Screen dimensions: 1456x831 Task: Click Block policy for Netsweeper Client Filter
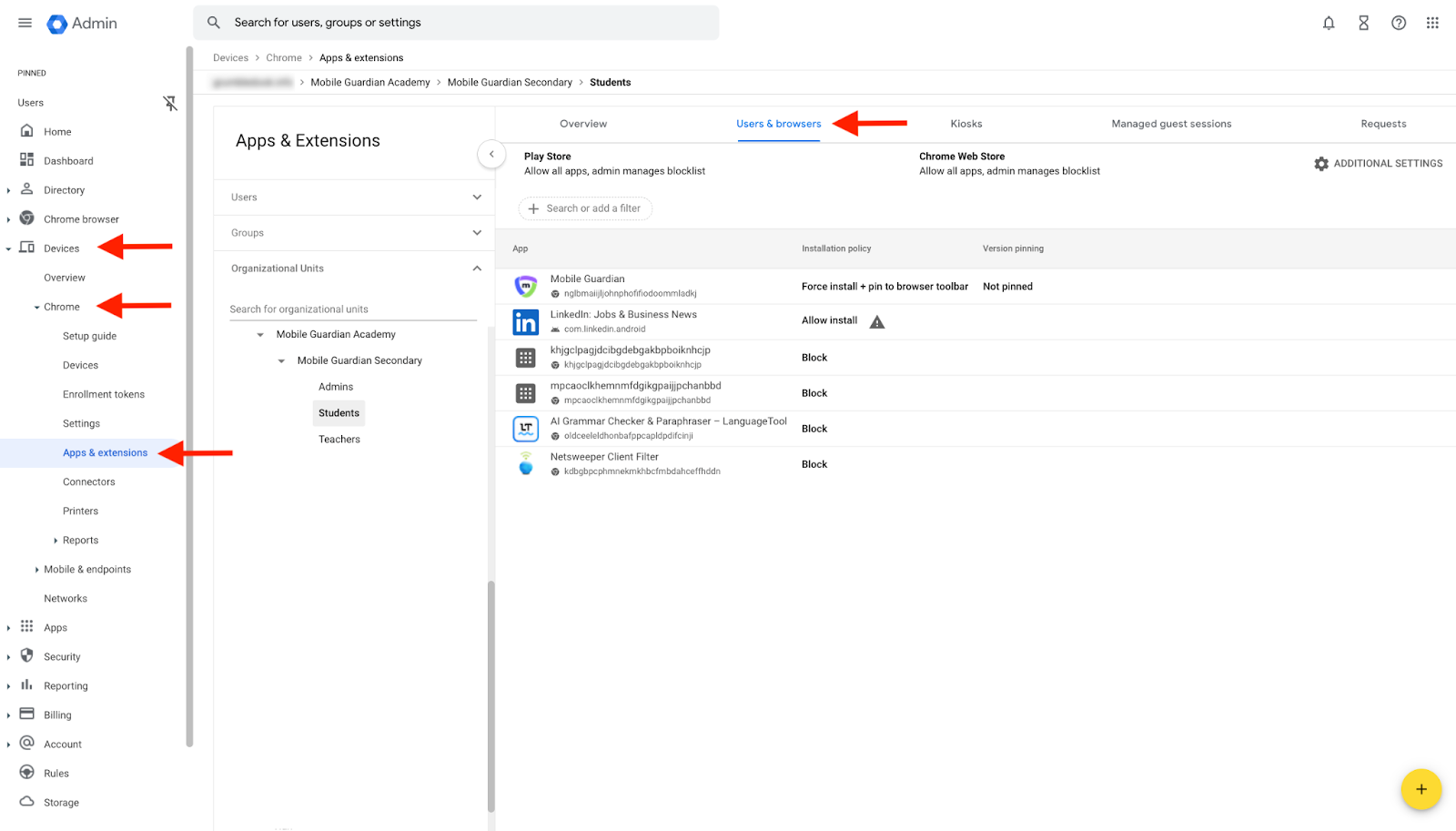(814, 464)
